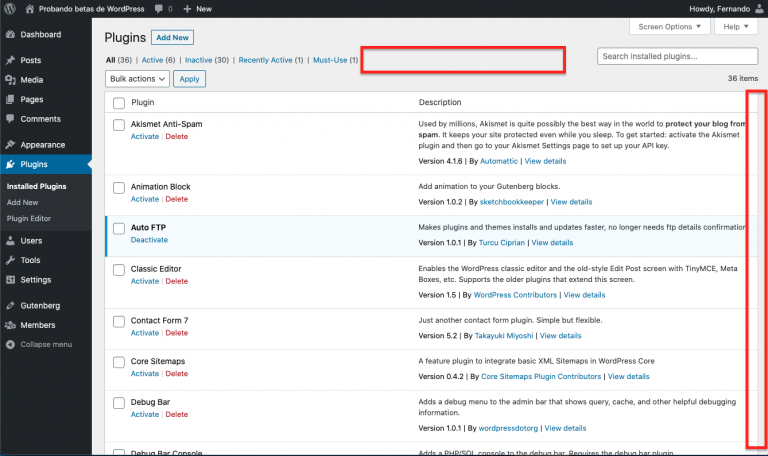Image resolution: width=768 pixels, height=456 pixels.
Task: Check the Akismet Anti-Spam checkbox
Action: pyautogui.click(x=119, y=125)
